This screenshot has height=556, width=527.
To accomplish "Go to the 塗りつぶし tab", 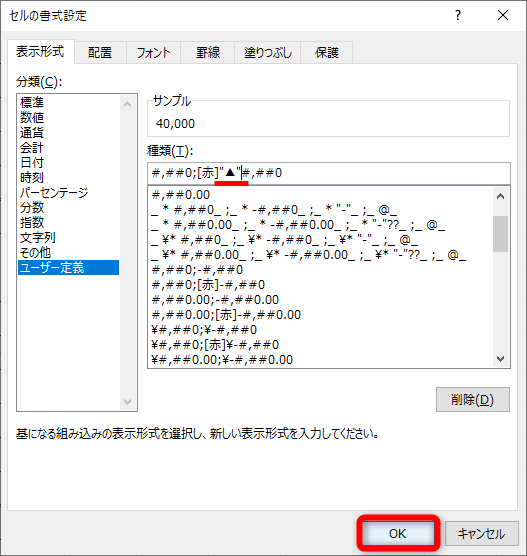I will tap(267, 52).
